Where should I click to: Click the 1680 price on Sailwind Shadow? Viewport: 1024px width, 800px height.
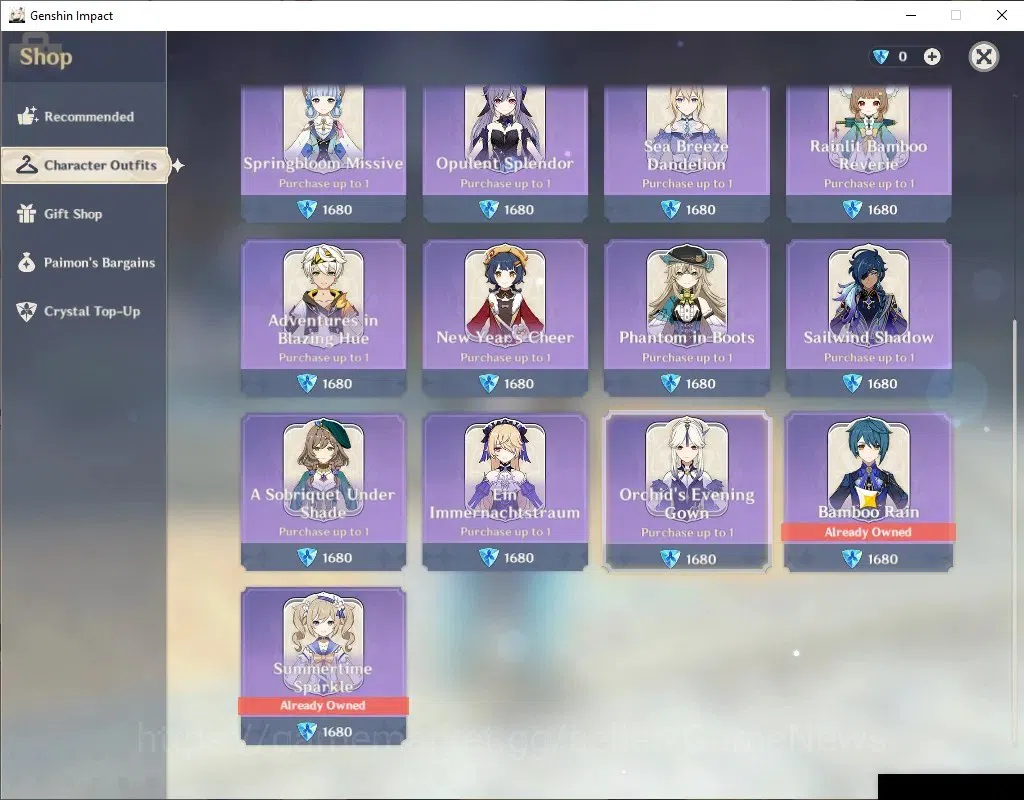point(882,383)
